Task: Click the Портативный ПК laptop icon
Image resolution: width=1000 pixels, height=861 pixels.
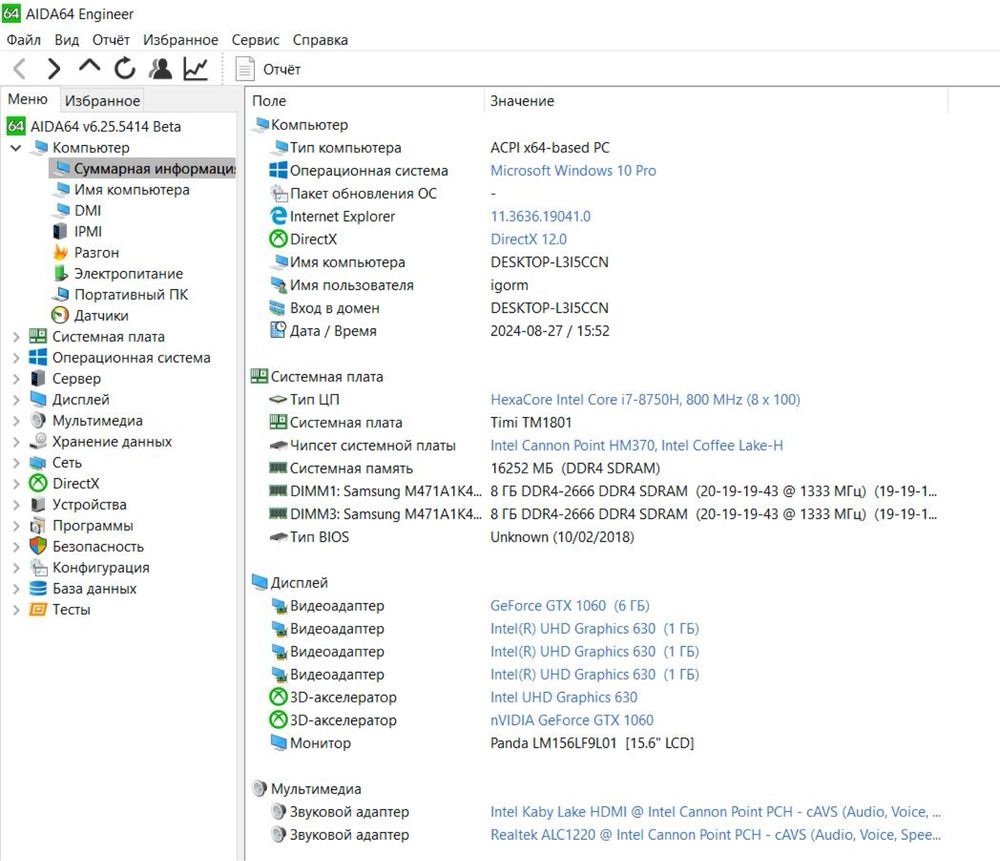Action: 61,295
